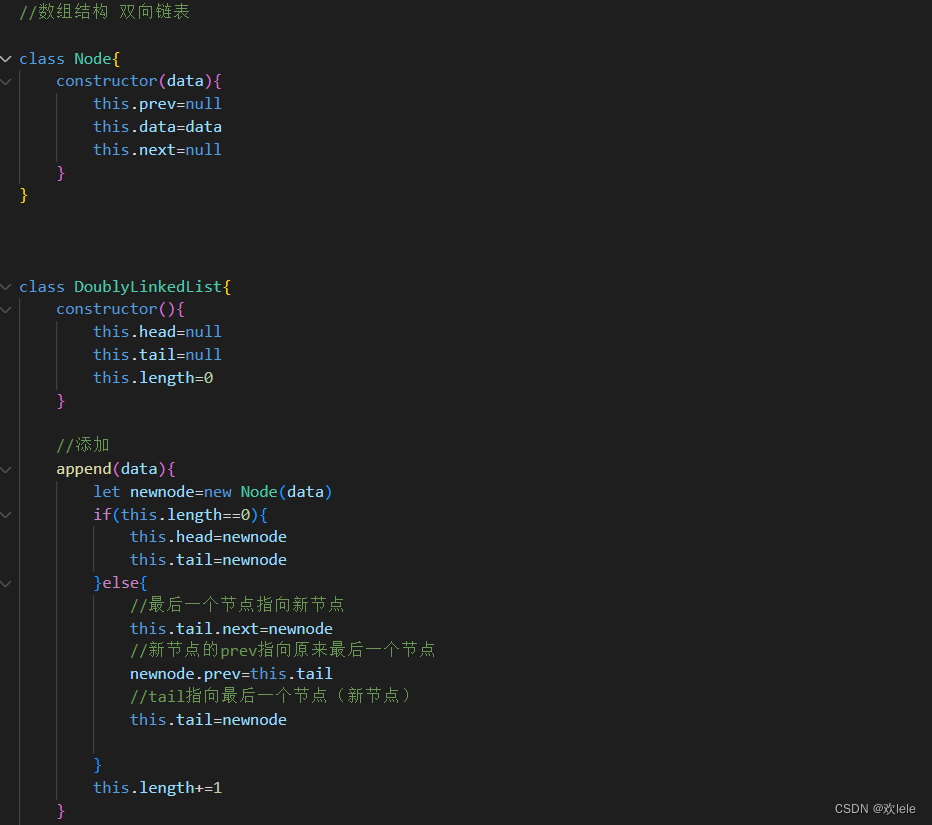Click the line let newnode=new Node(data)

click(x=213, y=492)
